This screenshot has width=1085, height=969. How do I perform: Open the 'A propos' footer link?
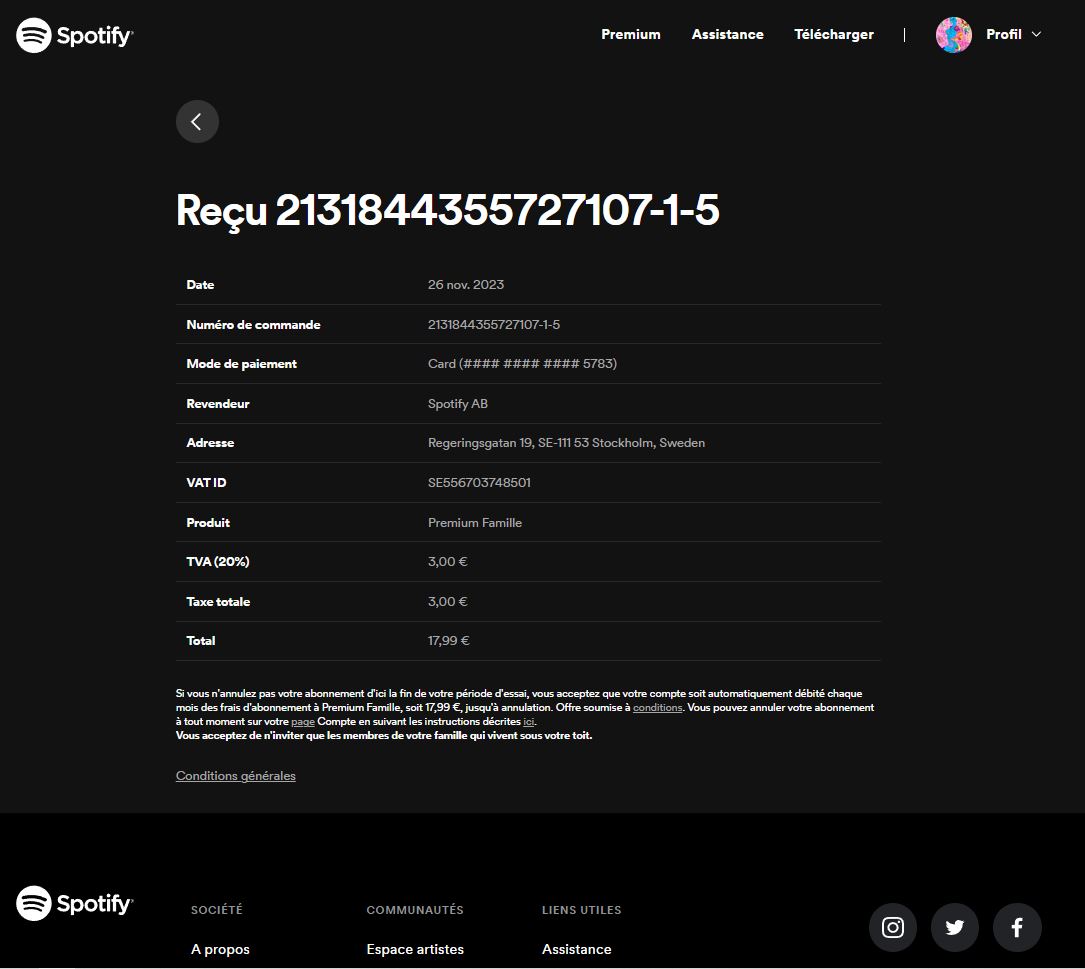(220, 950)
